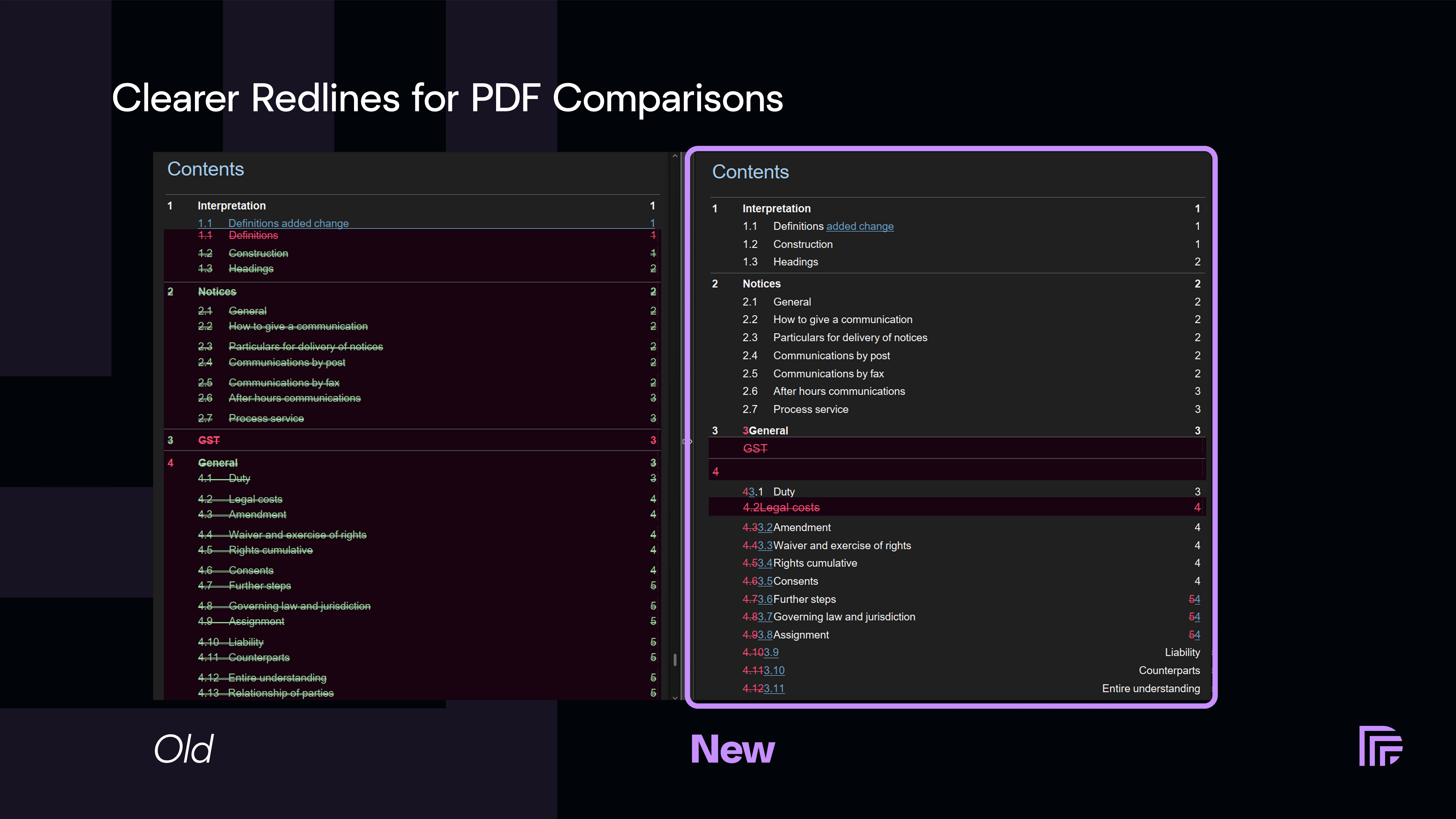Select 'Notices' heading in New panel
The height and width of the screenshot is (819, 1456).
point(761,284)
